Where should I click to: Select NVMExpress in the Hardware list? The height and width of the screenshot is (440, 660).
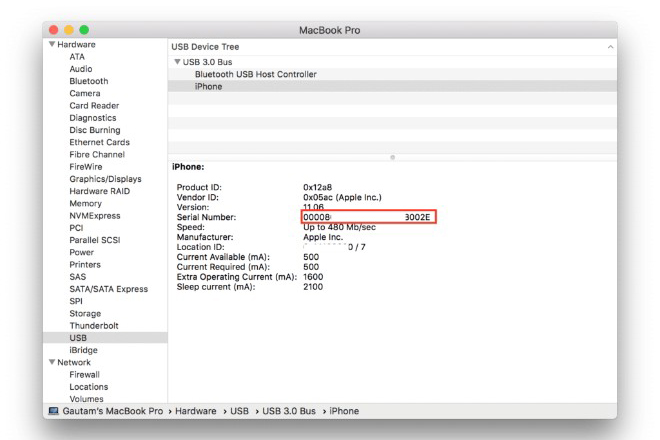pos(94,215)
